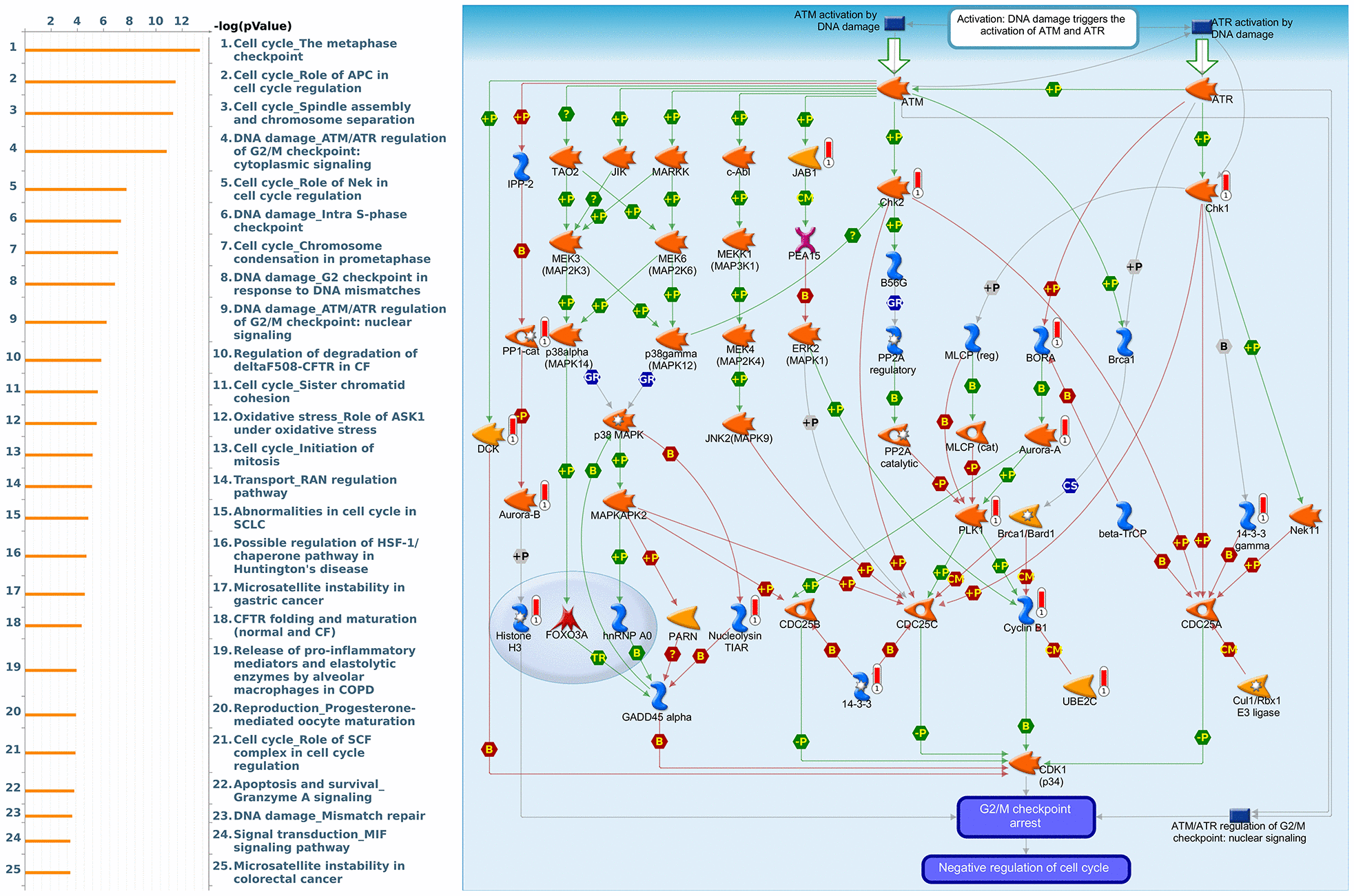Click the CDK1 (p34) kinase icon
The height and width of the screenshot is (896, 1354).
point(1025,762)
